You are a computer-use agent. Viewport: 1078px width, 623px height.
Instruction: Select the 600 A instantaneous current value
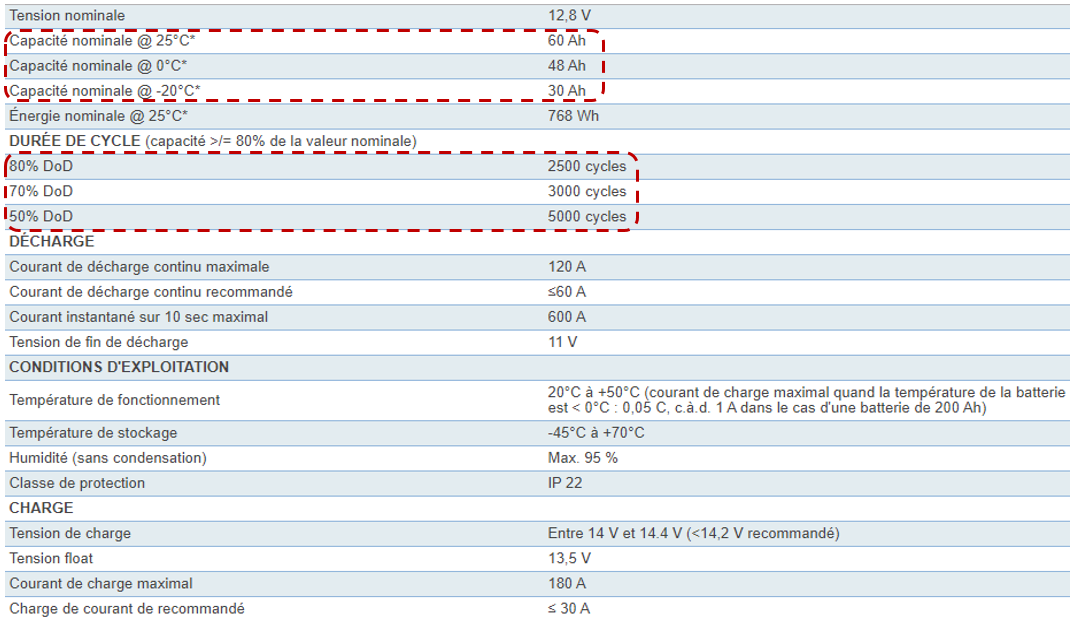click(567, 317)
